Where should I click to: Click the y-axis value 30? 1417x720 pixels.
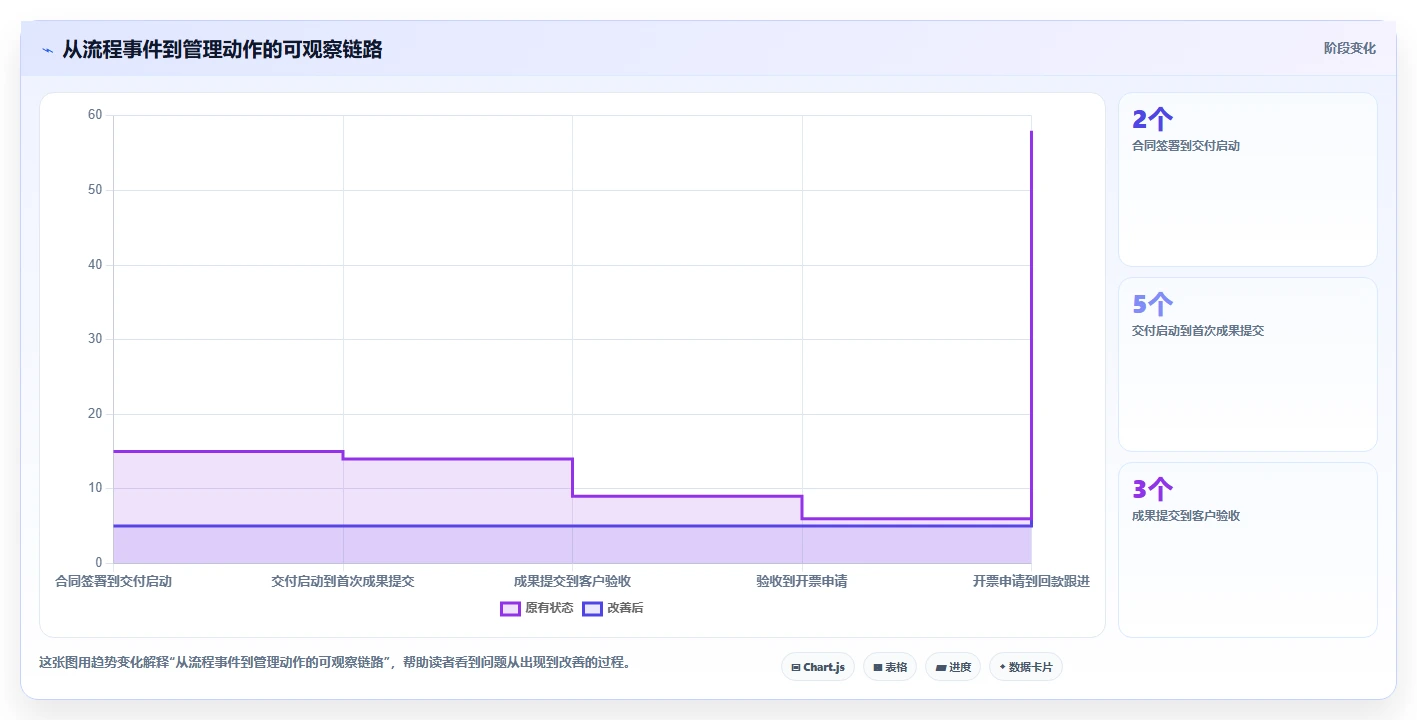coord(95,339)
